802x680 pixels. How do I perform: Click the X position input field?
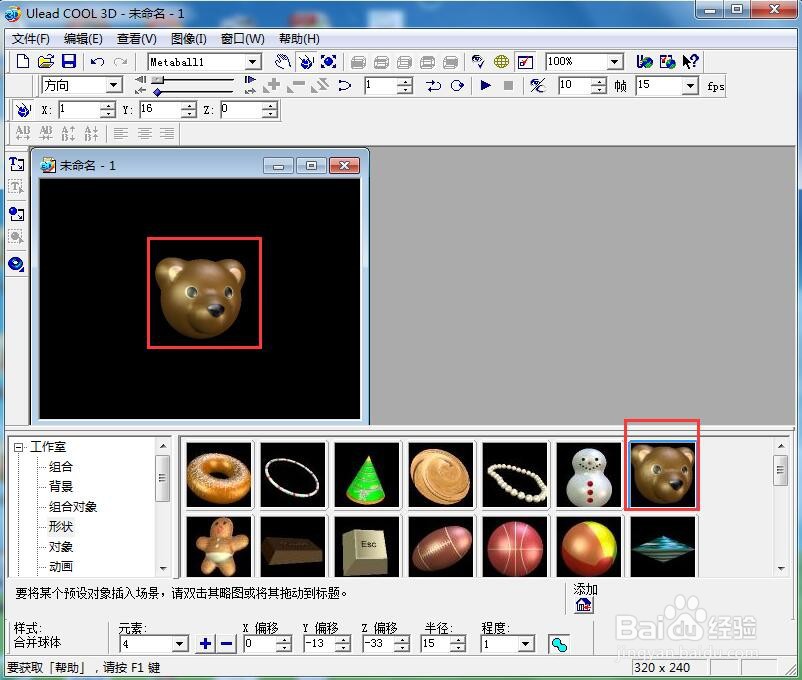pyautogui.click(x=79, y=109)
